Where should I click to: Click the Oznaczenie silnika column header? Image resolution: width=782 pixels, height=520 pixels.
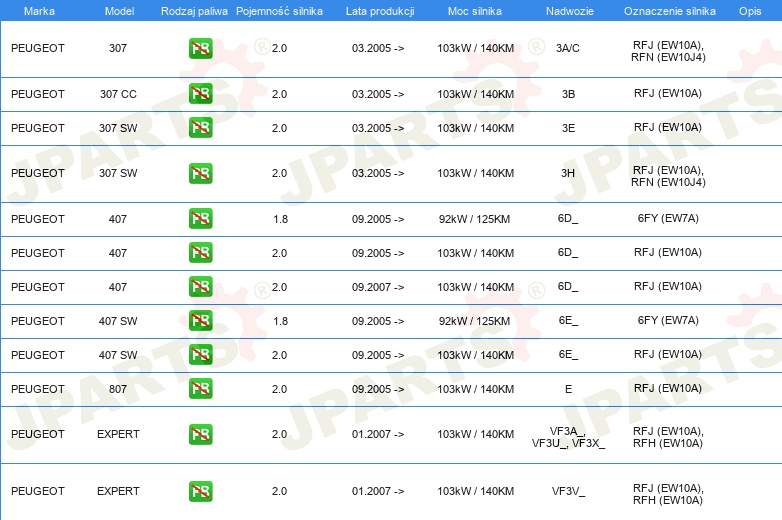tap(670, 11)
